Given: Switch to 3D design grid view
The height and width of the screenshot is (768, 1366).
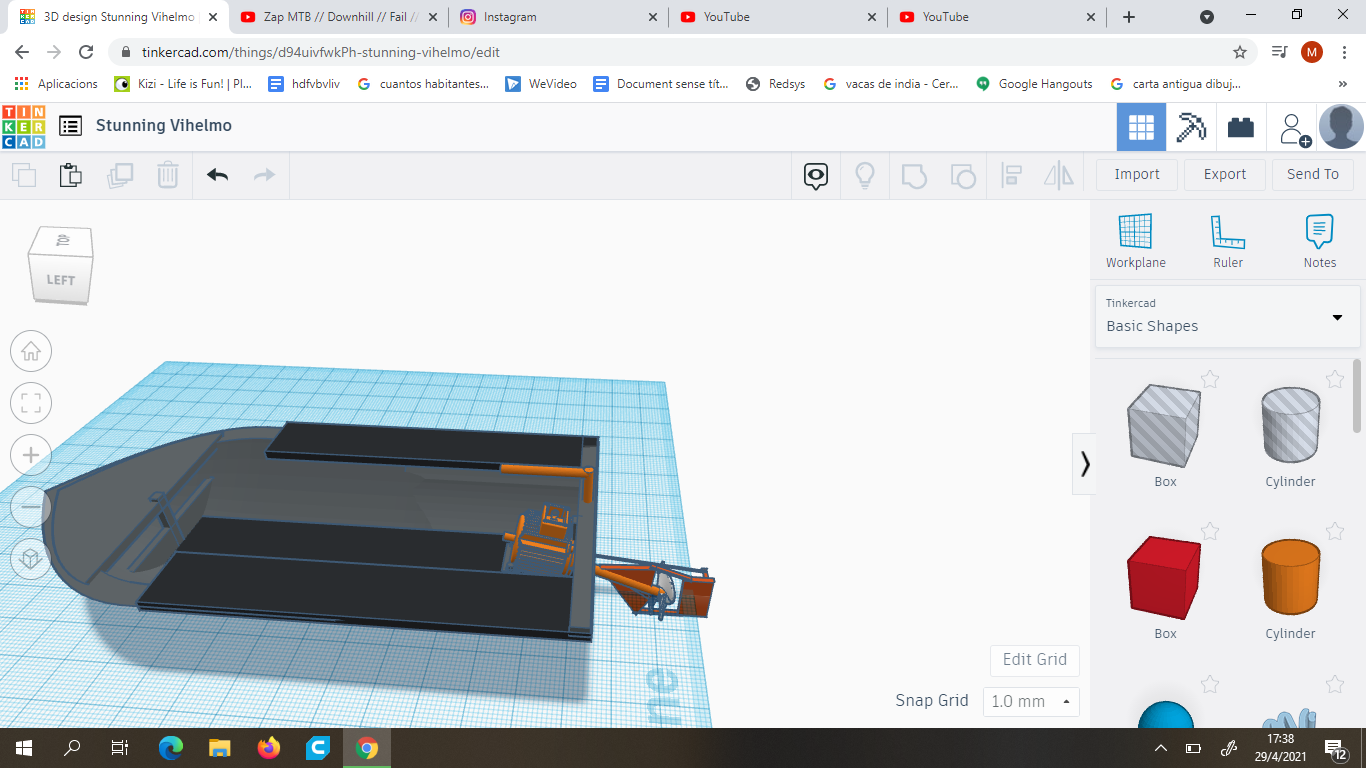Looking at the screenshot, I should 1141,127.
